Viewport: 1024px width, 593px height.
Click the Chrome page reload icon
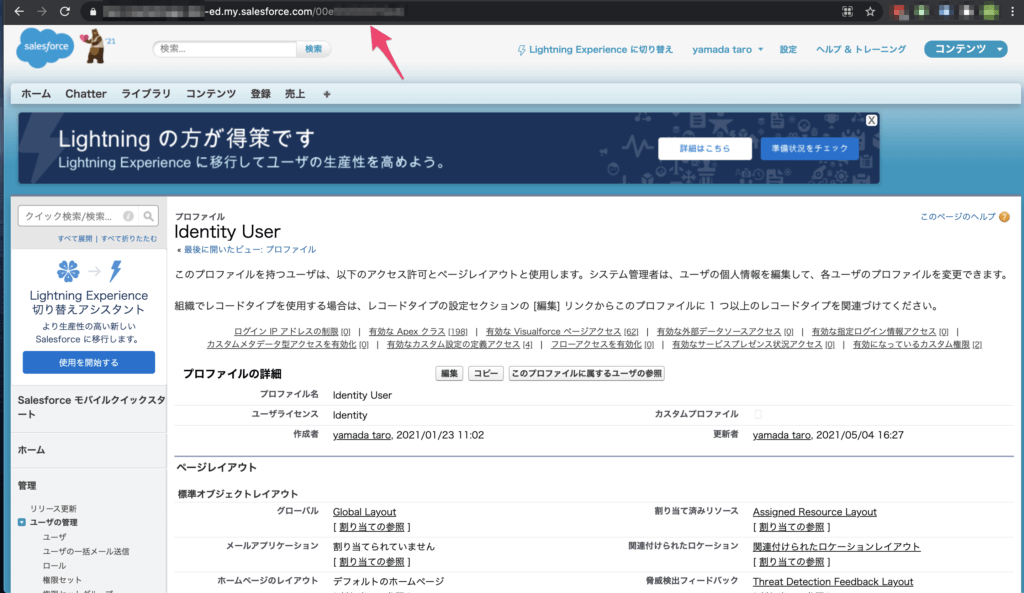point(63,11)
